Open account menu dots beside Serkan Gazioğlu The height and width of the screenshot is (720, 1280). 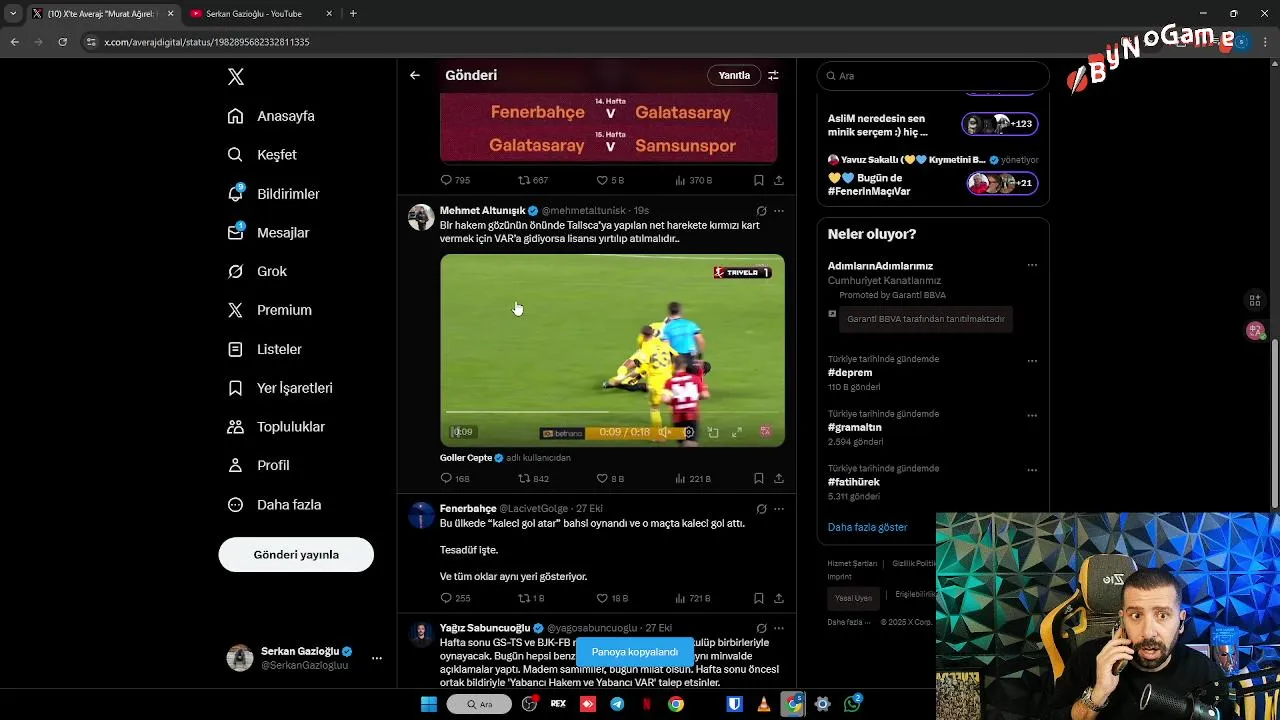point(377,658)
